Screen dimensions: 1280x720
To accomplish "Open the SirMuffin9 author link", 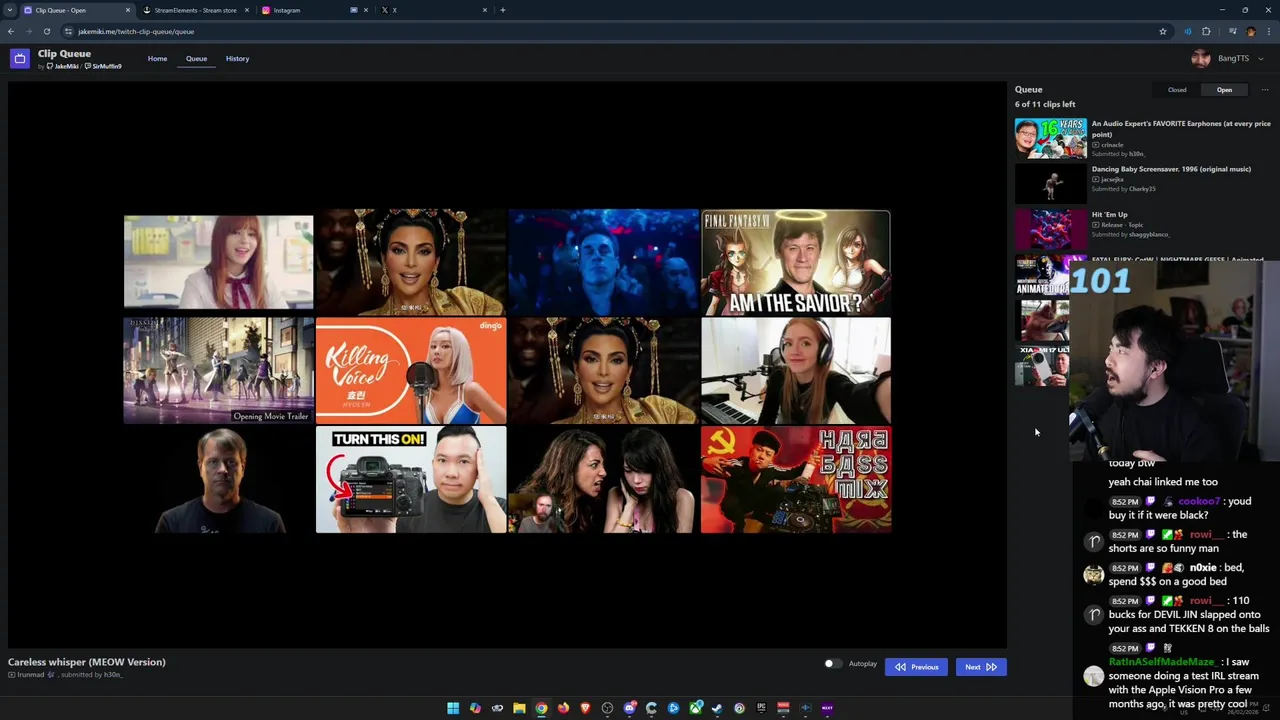I will [104, 66].
